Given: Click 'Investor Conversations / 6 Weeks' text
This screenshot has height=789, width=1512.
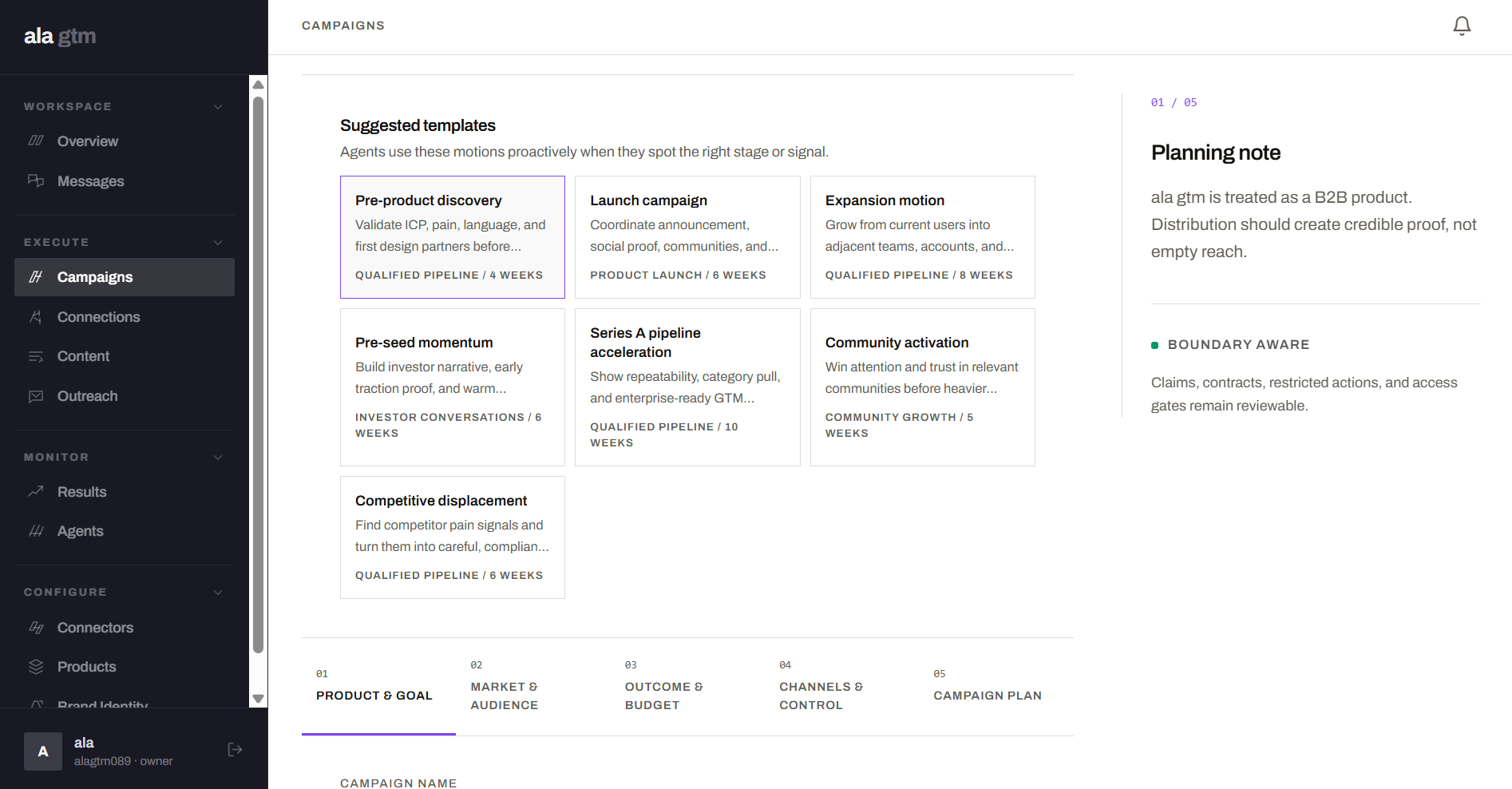Looking at the screenshot, I should coord(448,425).
